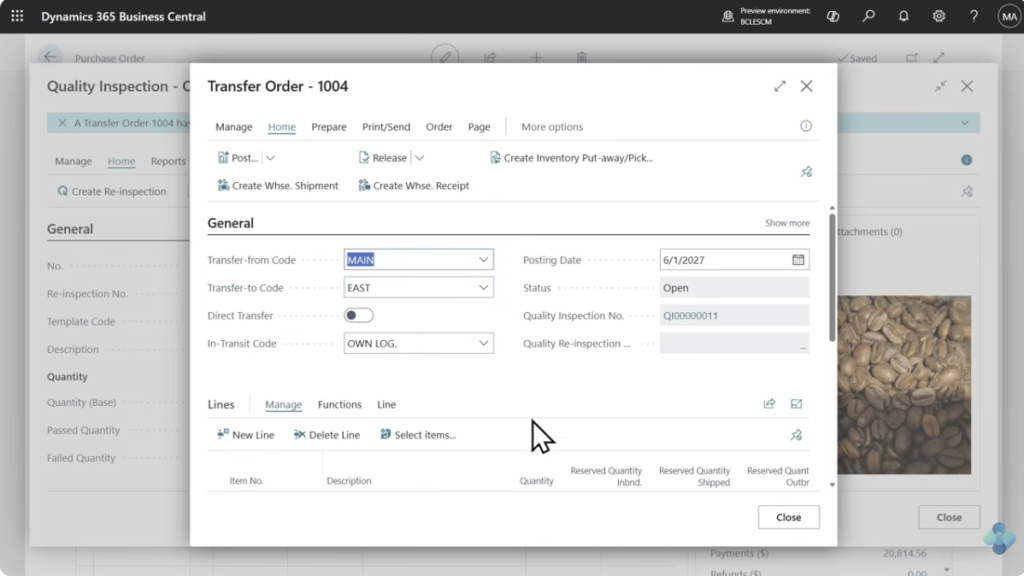Viewport: 1024px width, 576px height.
Task: Click the Transfer Order vertical scrollbar
Action: click(x=832, y=277)
